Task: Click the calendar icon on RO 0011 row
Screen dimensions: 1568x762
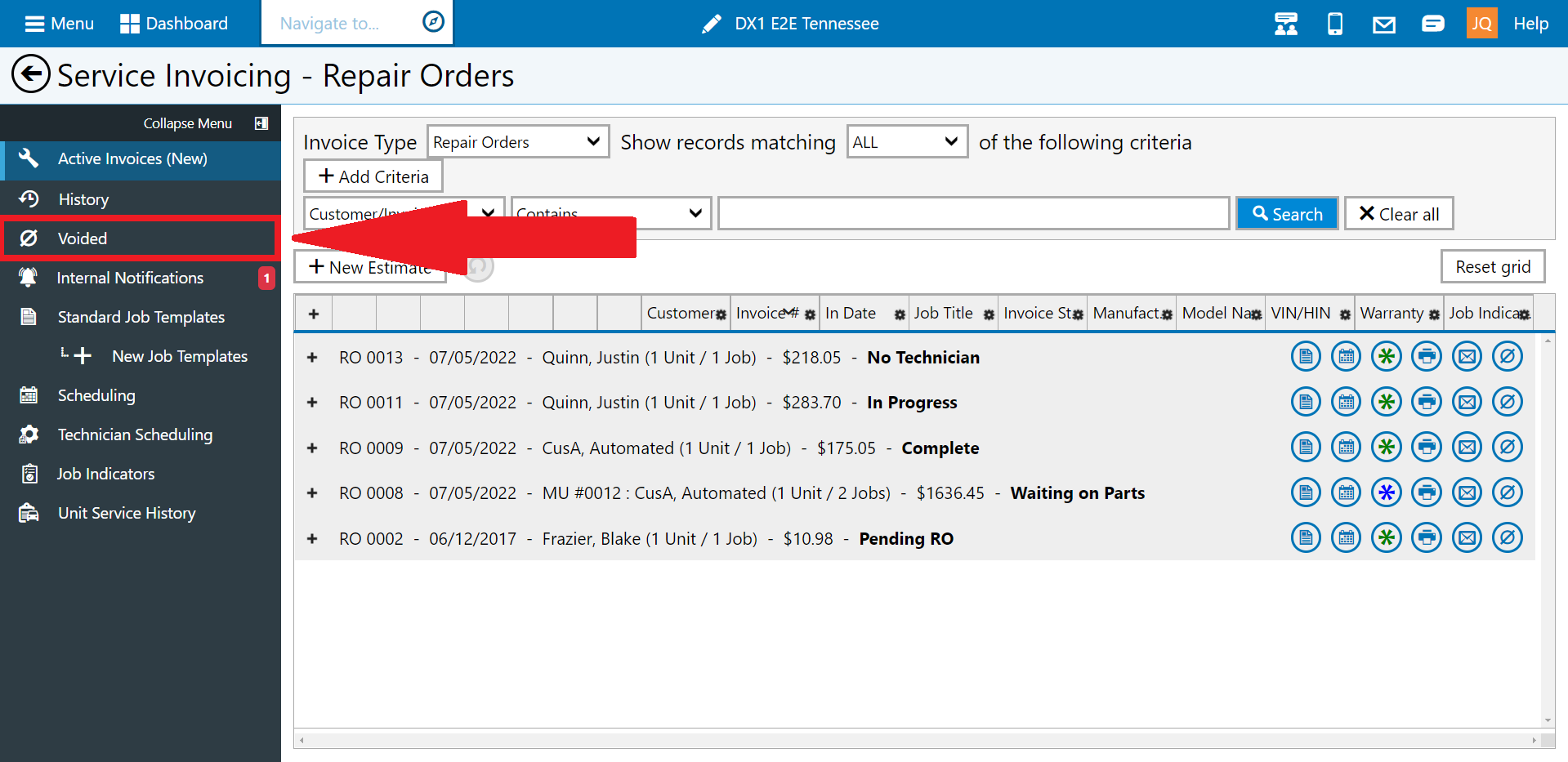Action: pyautogui.click(x=1346, y=402)
